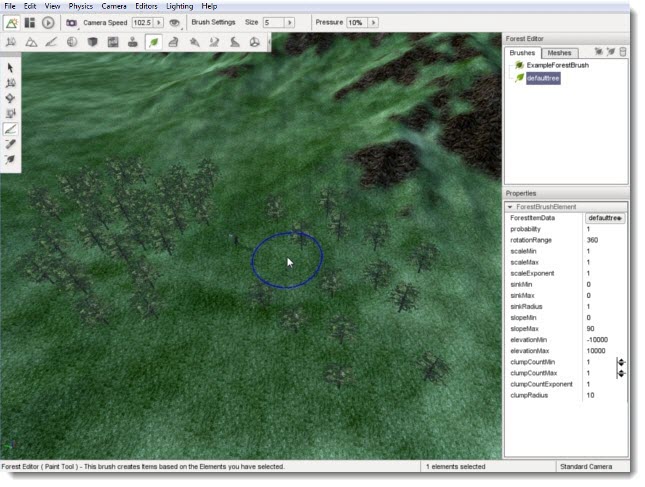
Task: Click the clumpCountMax stepper arrows
Action: tap(621, 373)
